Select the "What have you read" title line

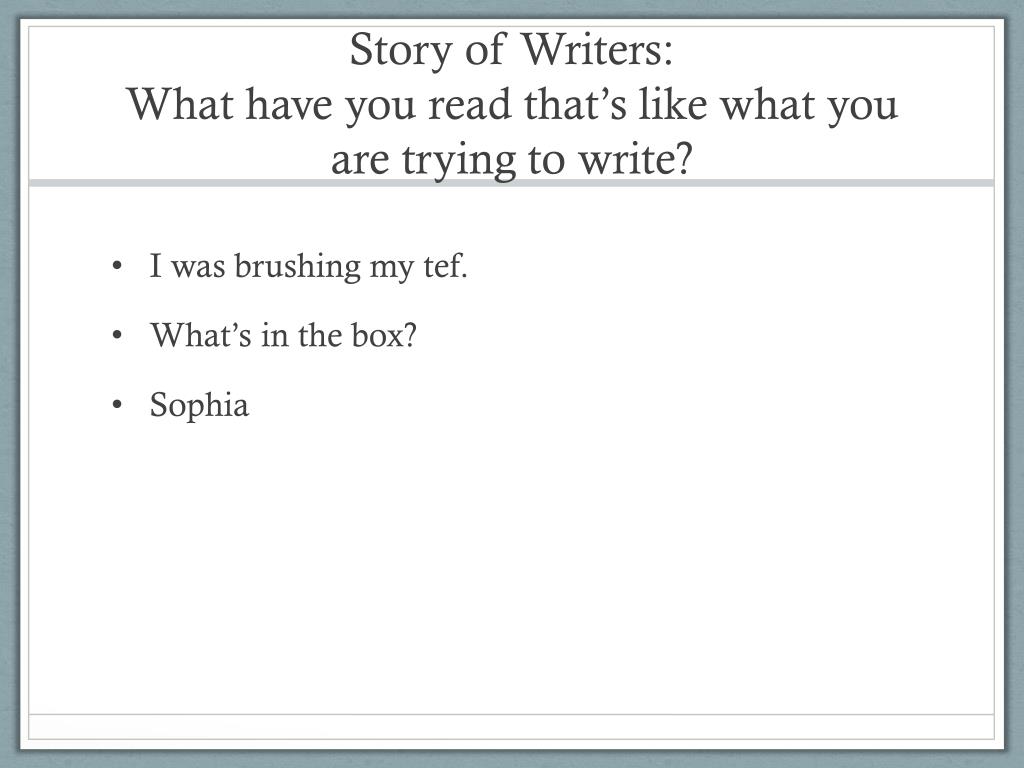[x=512, y=105]
